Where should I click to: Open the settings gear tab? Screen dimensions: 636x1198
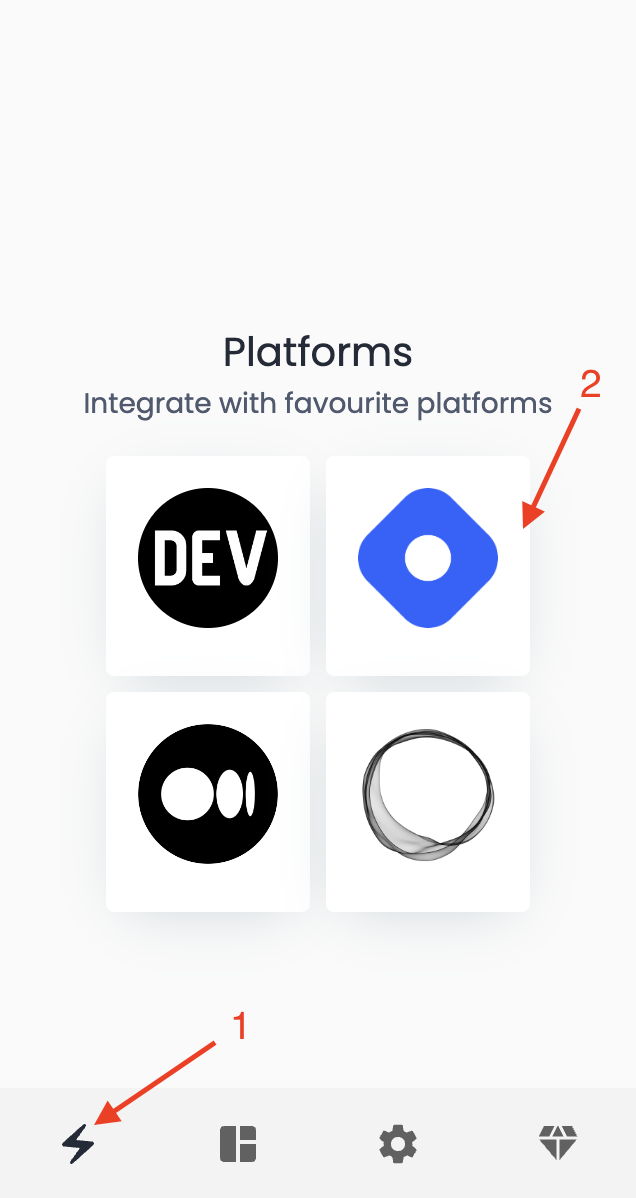click(x=398, y=1144)
